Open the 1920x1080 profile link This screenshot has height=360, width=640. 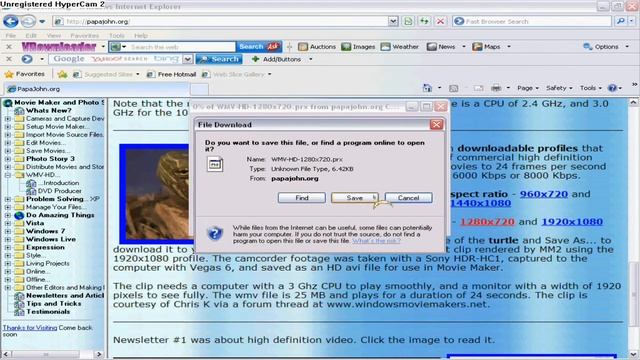click(x=572, y=222)
